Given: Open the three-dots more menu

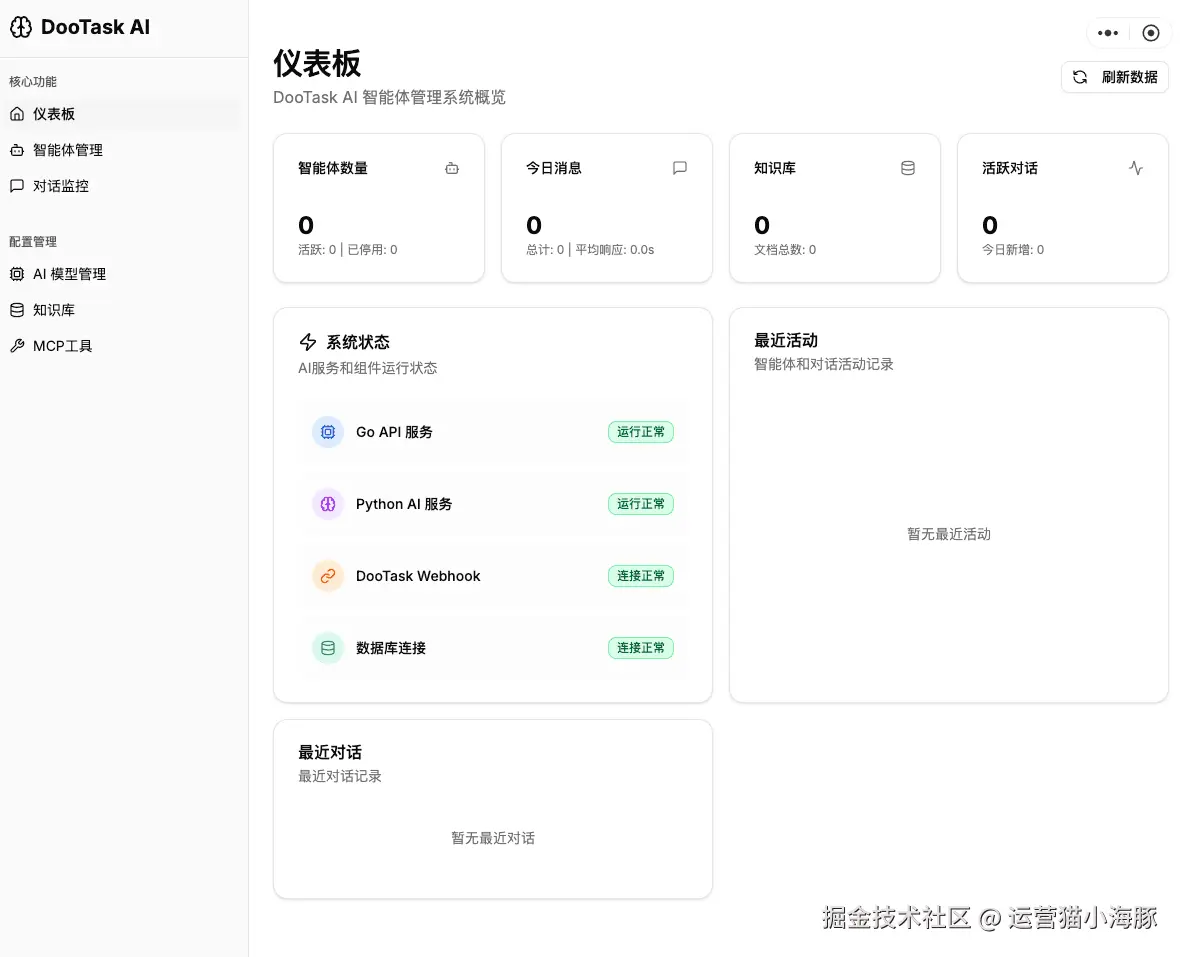Looking at the screenshot, I should (1108, 33).
